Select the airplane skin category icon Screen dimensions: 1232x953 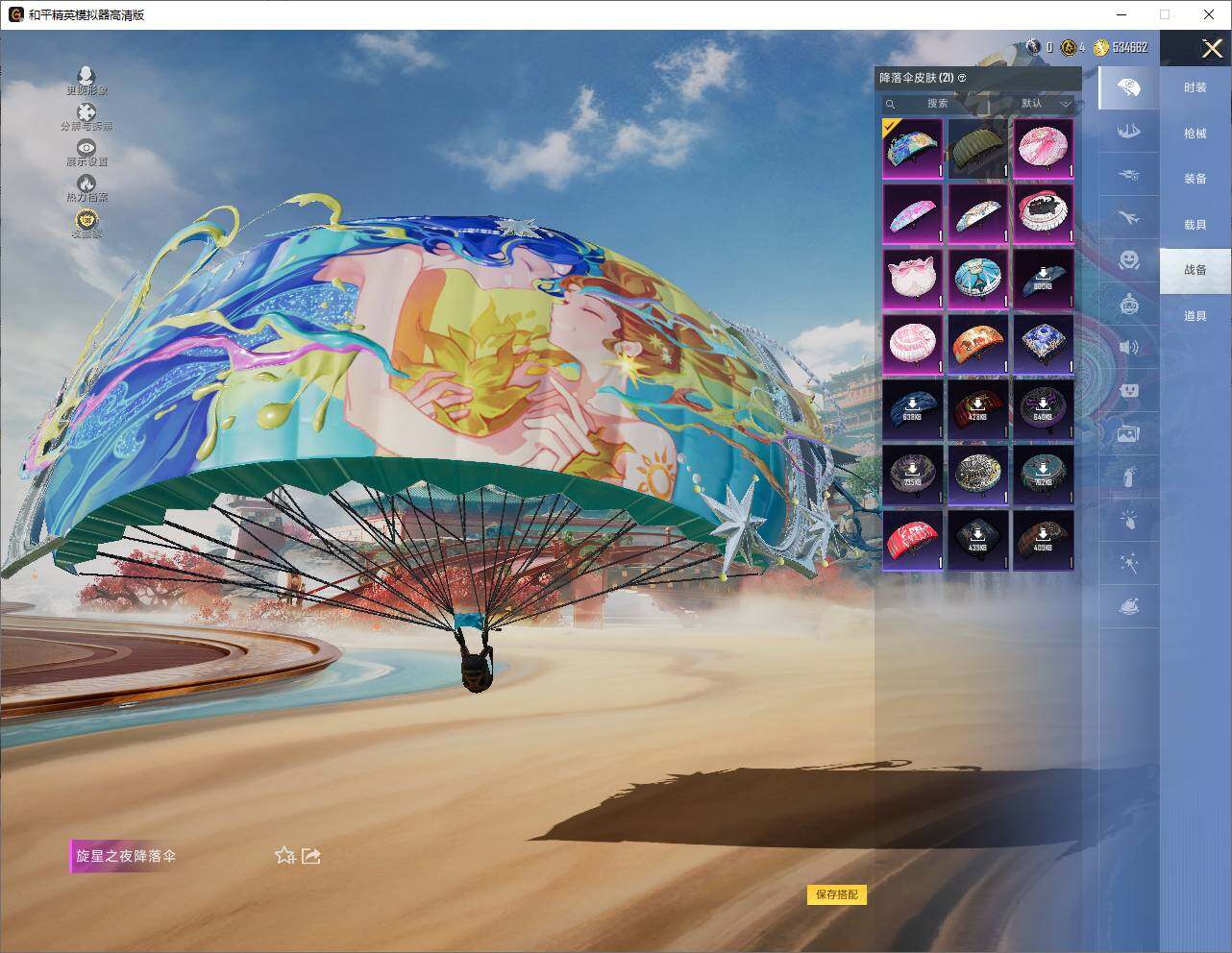[1128, 217]
